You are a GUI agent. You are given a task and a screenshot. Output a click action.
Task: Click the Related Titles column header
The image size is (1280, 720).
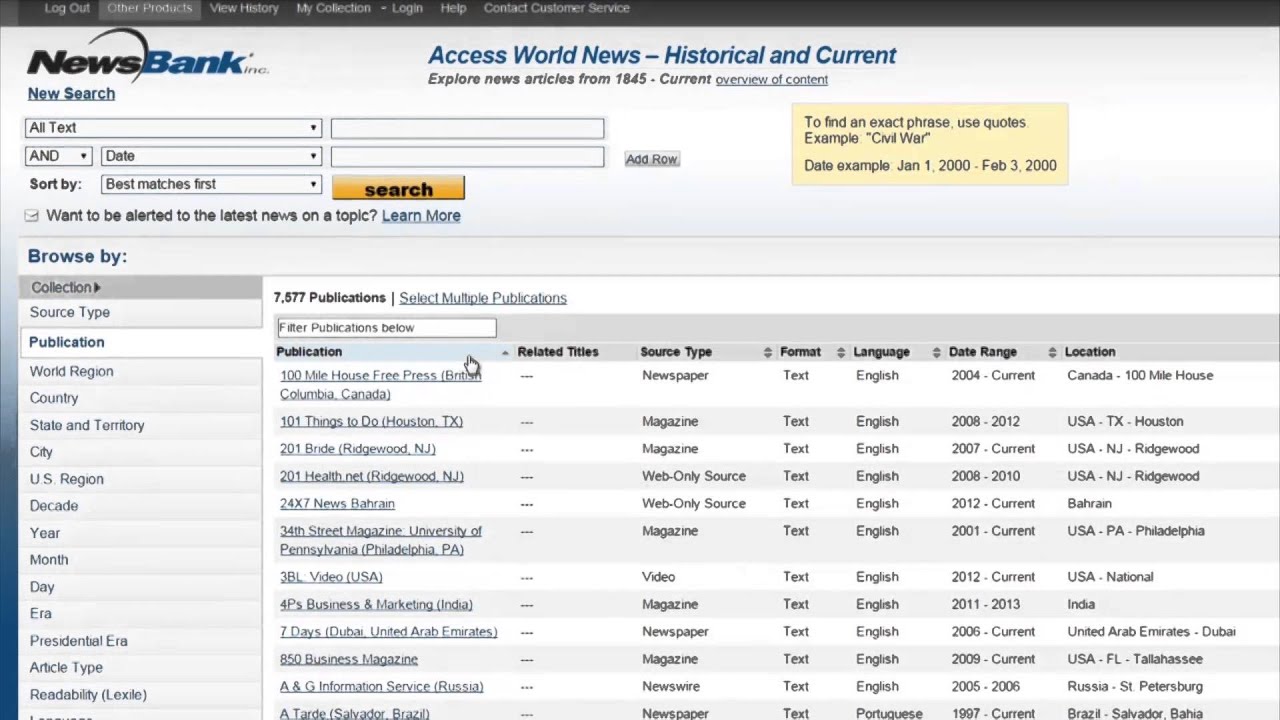pos(558,352)
